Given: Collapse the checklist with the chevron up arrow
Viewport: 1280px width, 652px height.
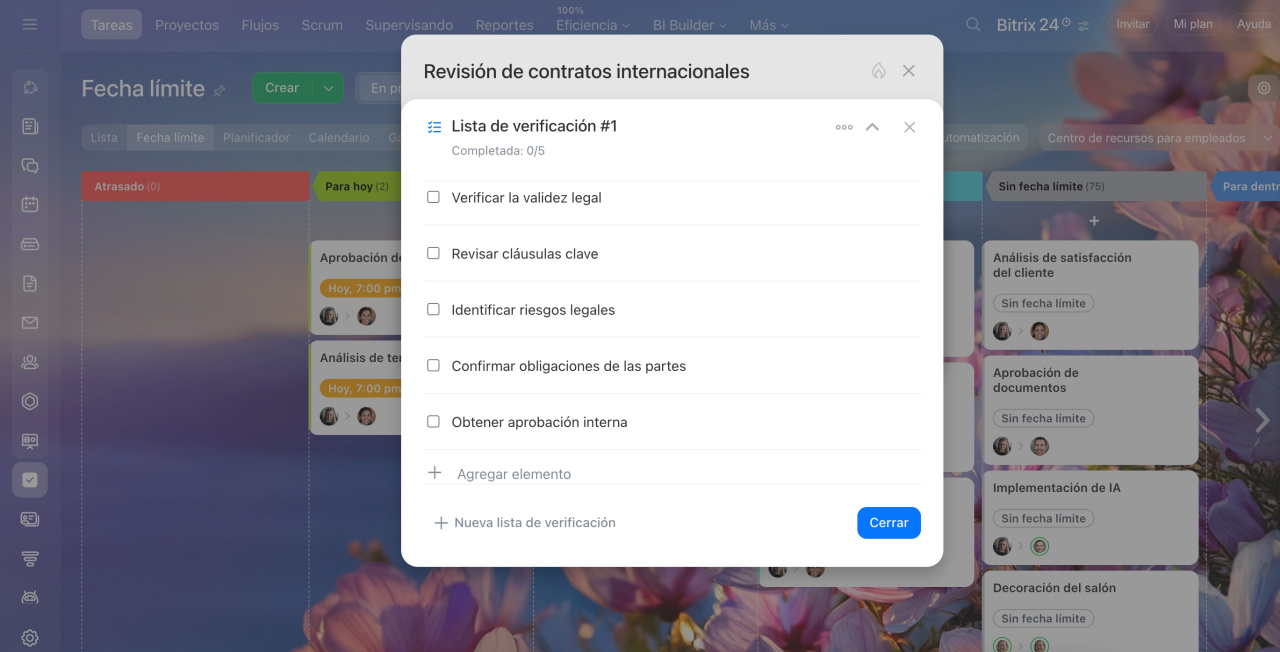Looking at the screenshot, I should click(872, 127).
